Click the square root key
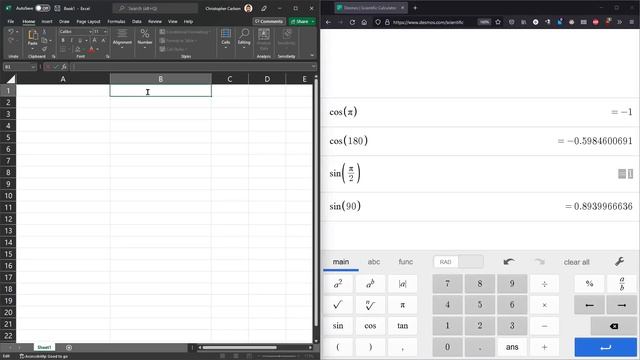The image size is (640, 360). pyautogui.click(x=338, y=305)
